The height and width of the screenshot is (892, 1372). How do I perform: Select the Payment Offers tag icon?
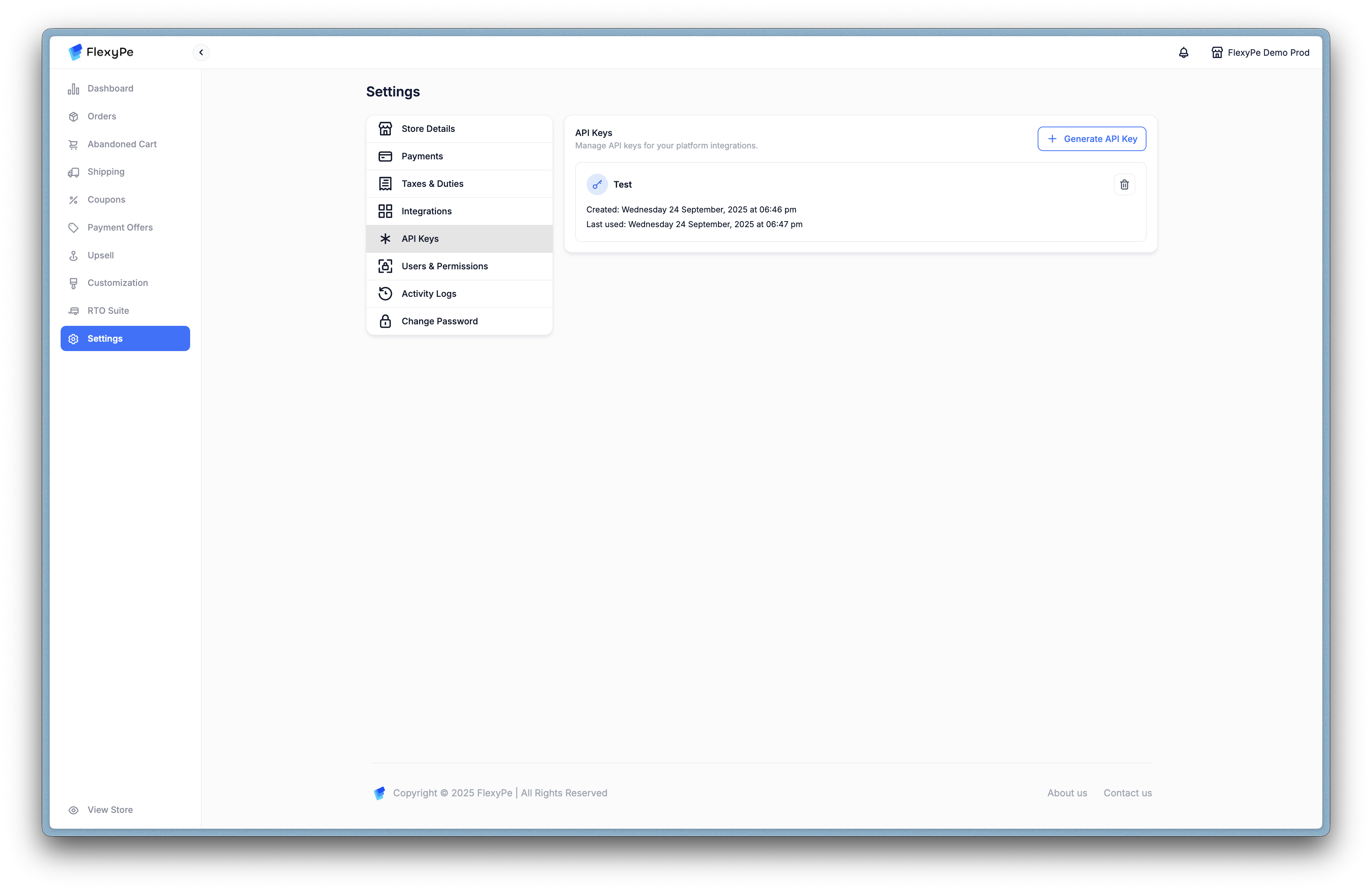[73, 228]
